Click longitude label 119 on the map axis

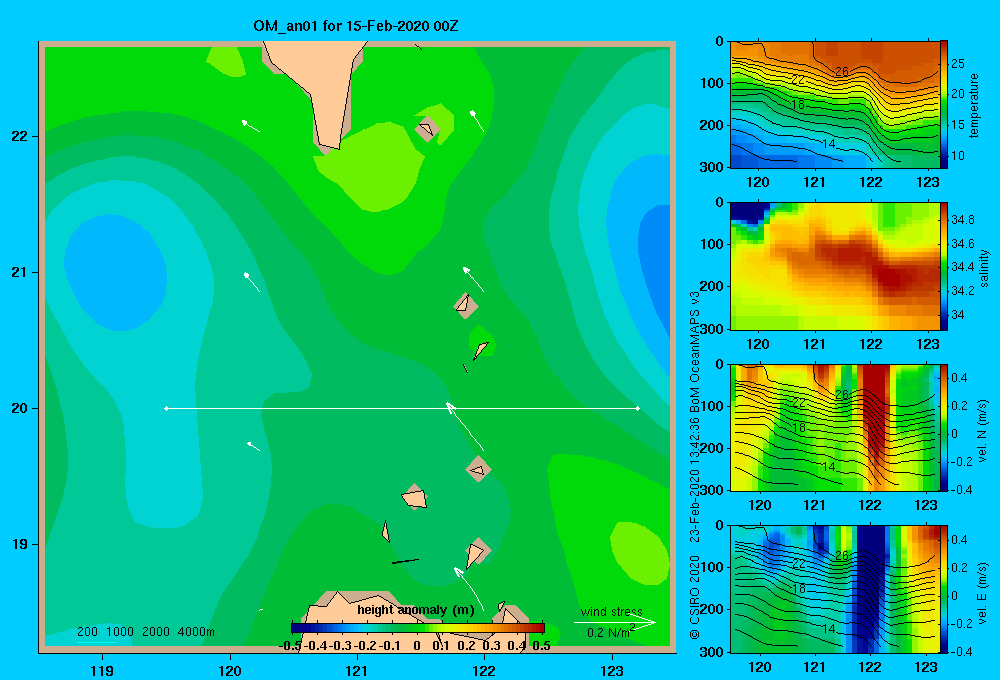click(102, 670)
